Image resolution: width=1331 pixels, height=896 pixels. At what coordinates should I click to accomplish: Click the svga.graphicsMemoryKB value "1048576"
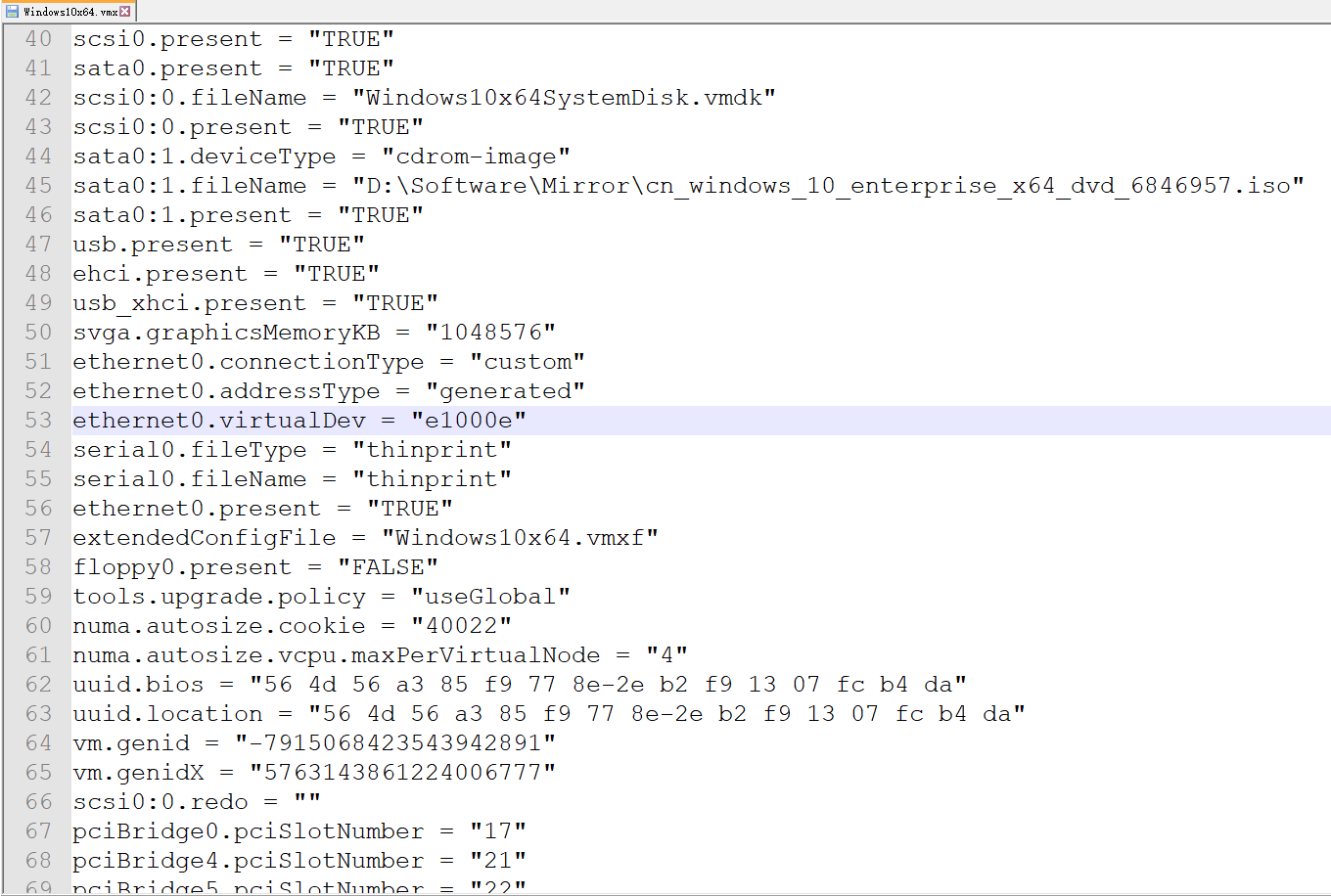(490, 333)
